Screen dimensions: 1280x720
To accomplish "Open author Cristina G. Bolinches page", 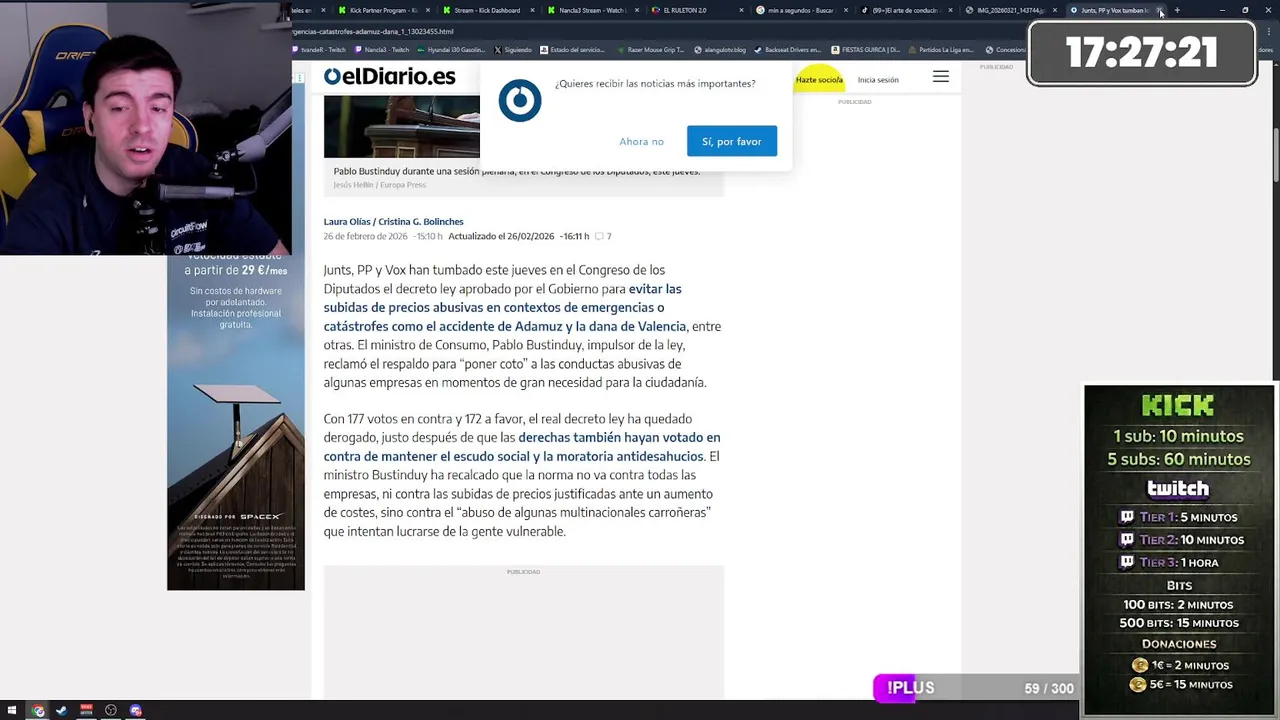I will pos(421,221).
